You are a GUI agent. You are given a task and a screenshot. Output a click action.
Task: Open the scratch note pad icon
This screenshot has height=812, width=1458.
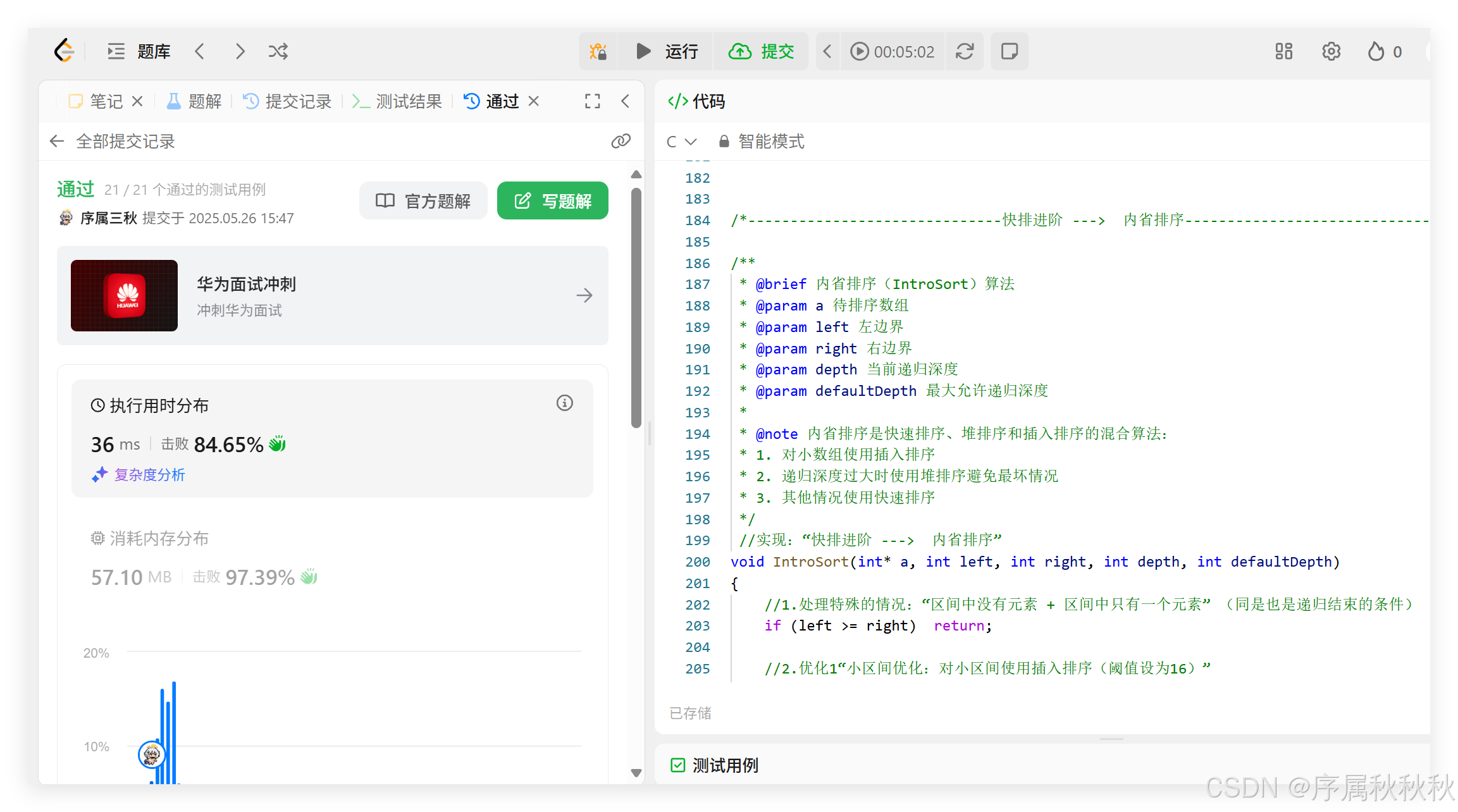[x=1009, y=51]
